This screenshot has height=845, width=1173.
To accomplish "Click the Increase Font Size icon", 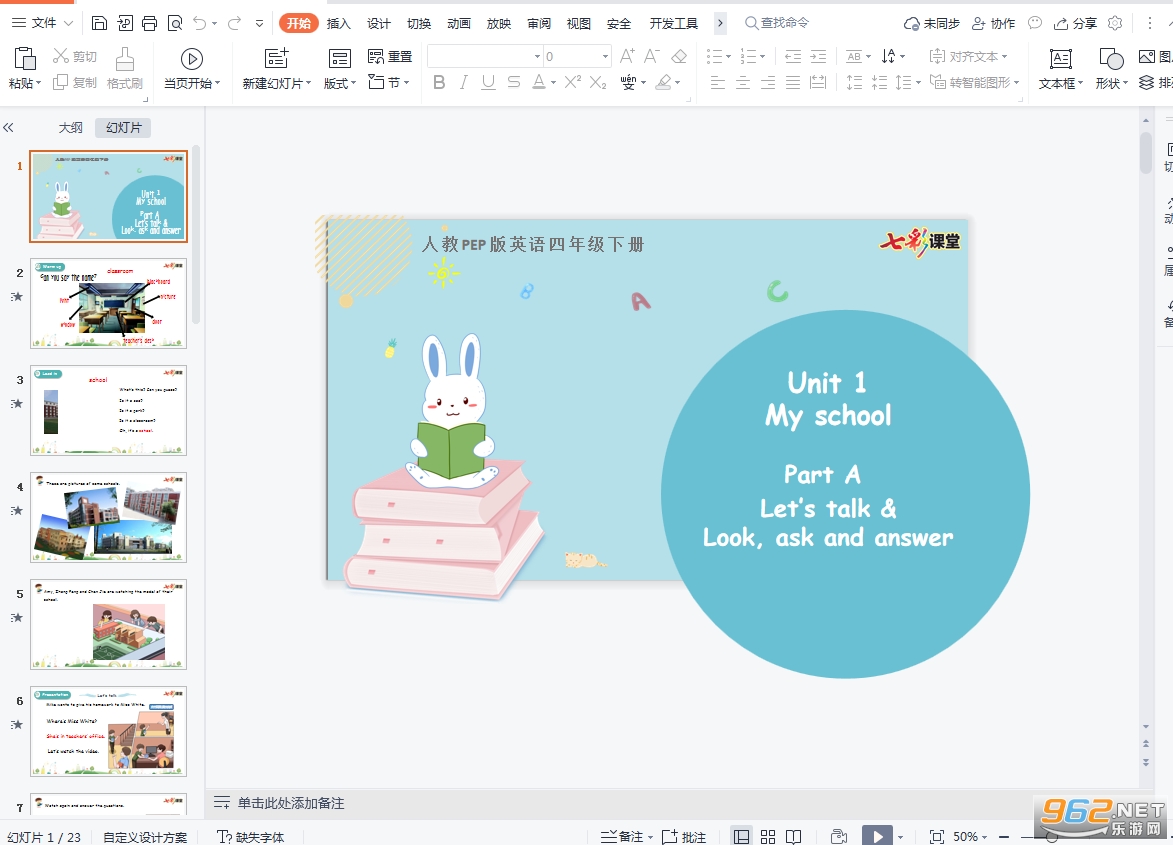I will (x=628, y=56).
